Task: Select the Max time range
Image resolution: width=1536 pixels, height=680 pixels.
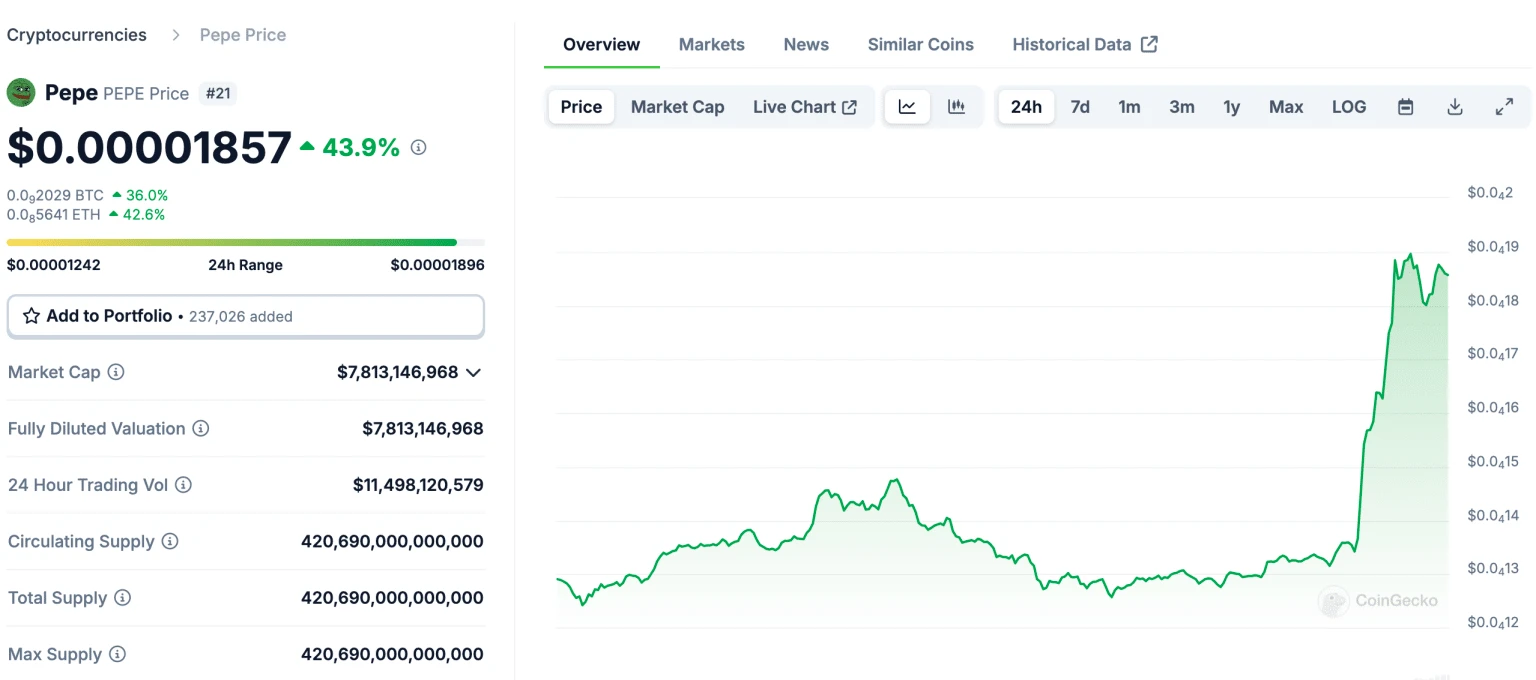Action: (1286, 107)
